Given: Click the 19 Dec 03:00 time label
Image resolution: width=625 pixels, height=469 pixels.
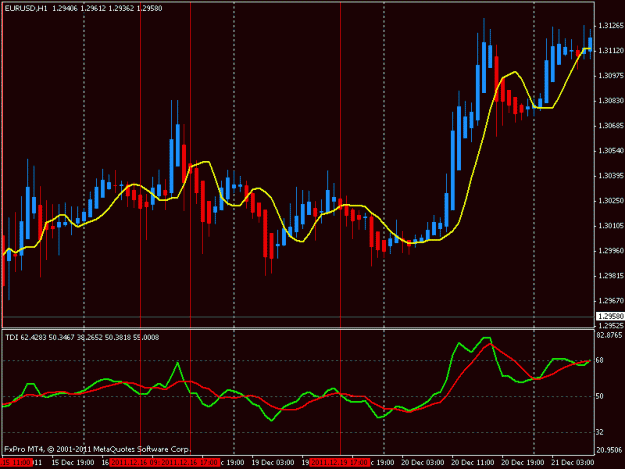Looking at the screenshot, I should (273, 463).
